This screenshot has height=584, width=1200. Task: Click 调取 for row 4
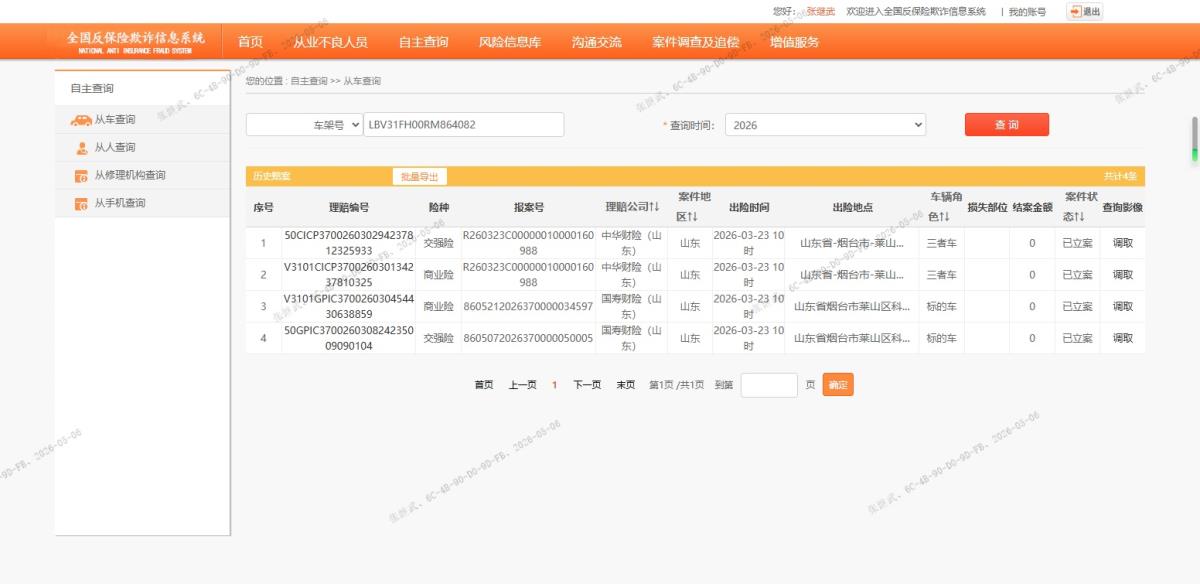tap(1123, 339)
